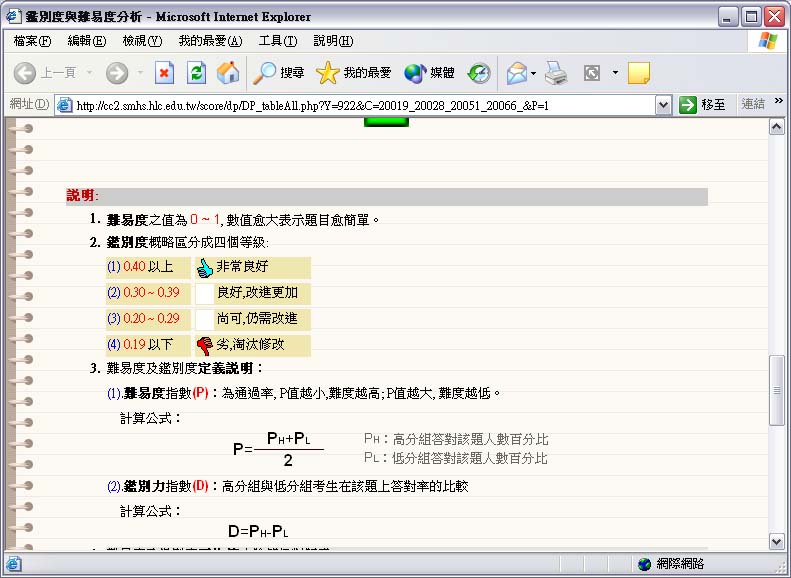This screenshot has height=578, width=791.
Task: Open the Back button history dropdown arrow
Action: point(90,73)
